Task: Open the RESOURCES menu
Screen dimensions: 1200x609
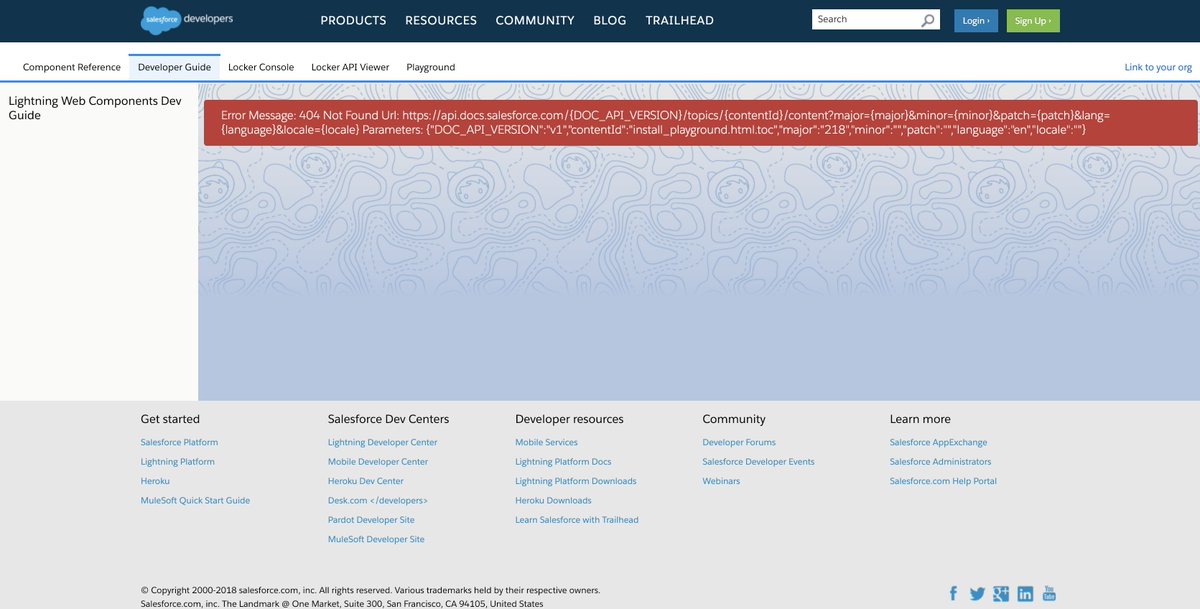Action: [441, 20]
